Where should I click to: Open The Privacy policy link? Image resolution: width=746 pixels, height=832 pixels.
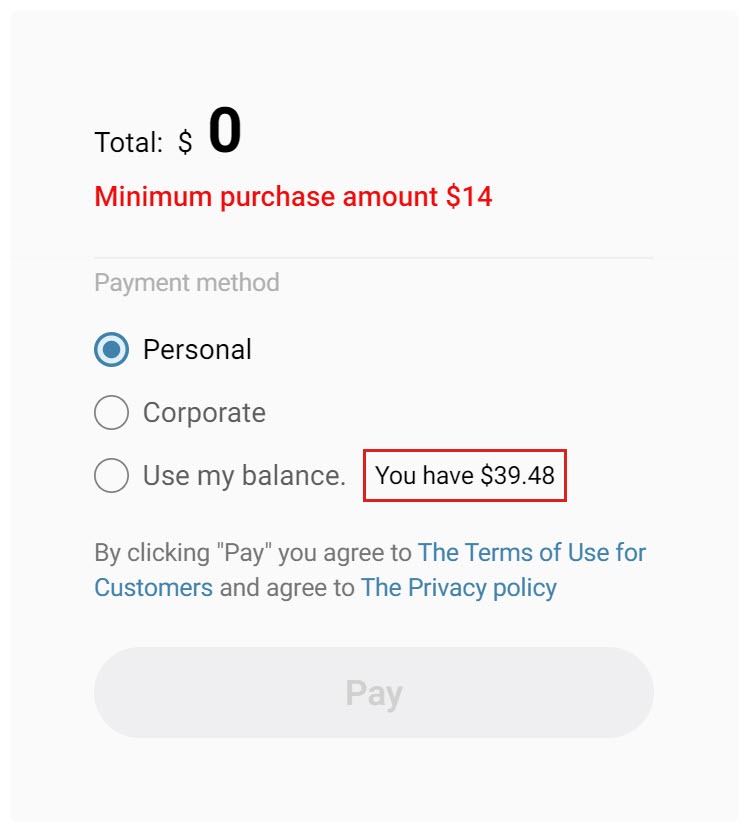click(458, 587)
